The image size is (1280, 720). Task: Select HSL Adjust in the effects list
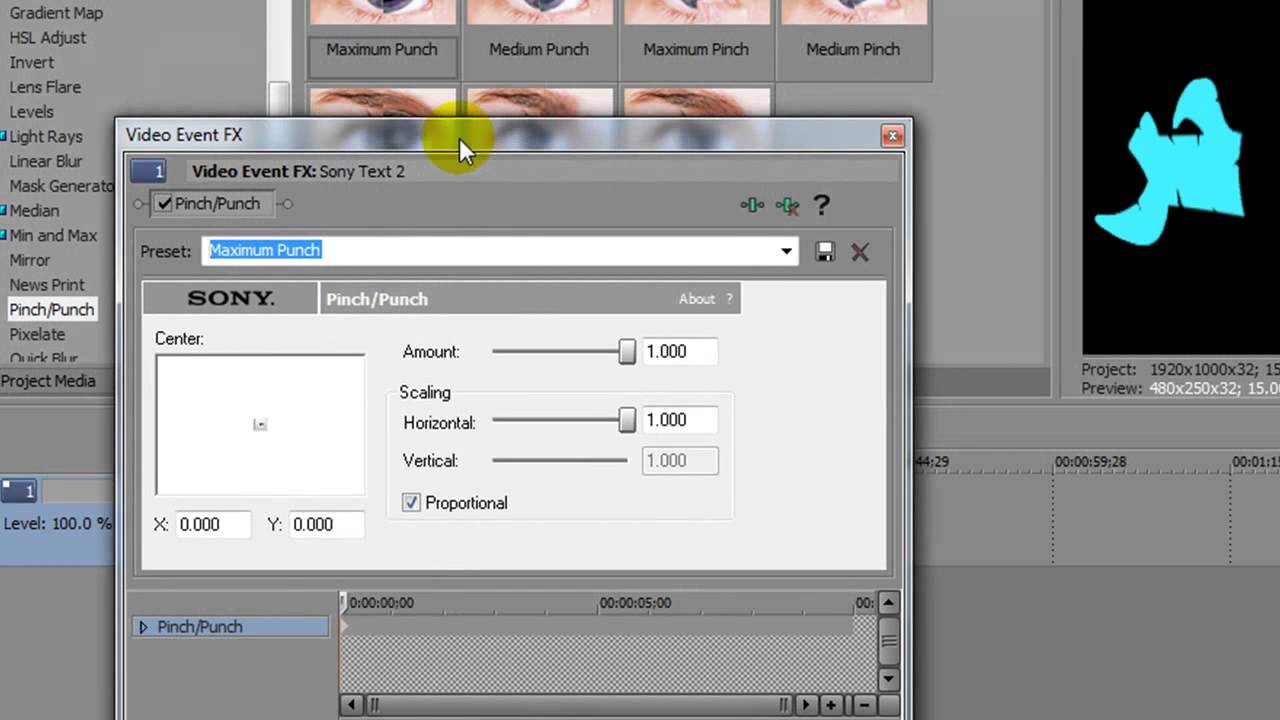48,38
